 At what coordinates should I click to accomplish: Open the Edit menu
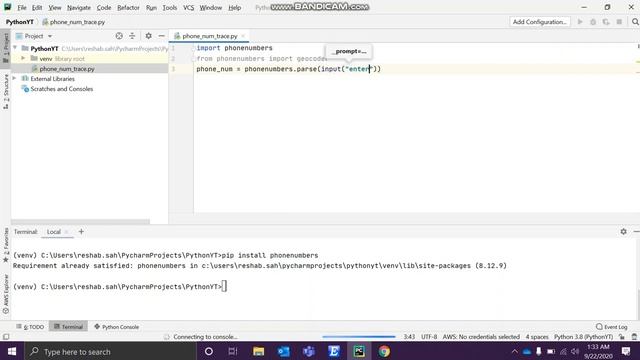coord(37,7)
